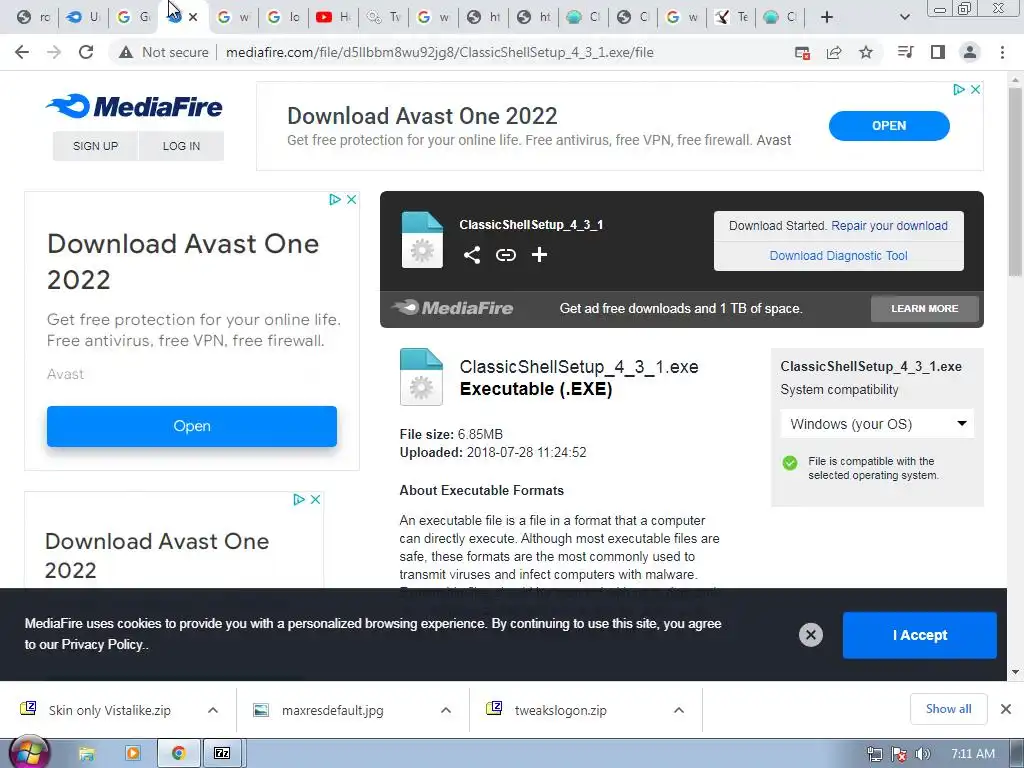
Task: Open the Windows Start menu orb
Action: tap(27, 753)
